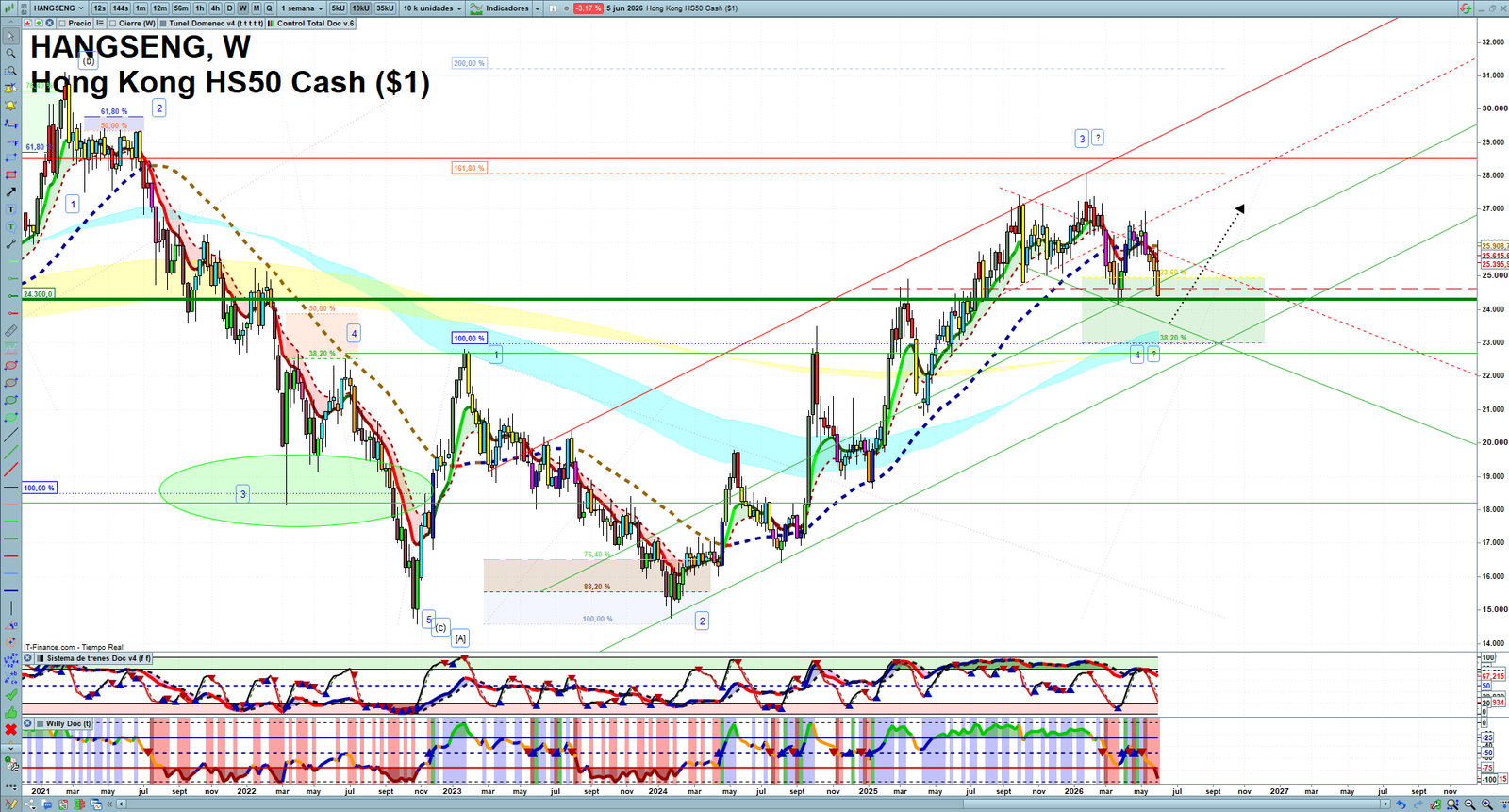This screenshot has width=1509, height=812.
Task: Select the black arrow drawing tool
Action: 11,191
